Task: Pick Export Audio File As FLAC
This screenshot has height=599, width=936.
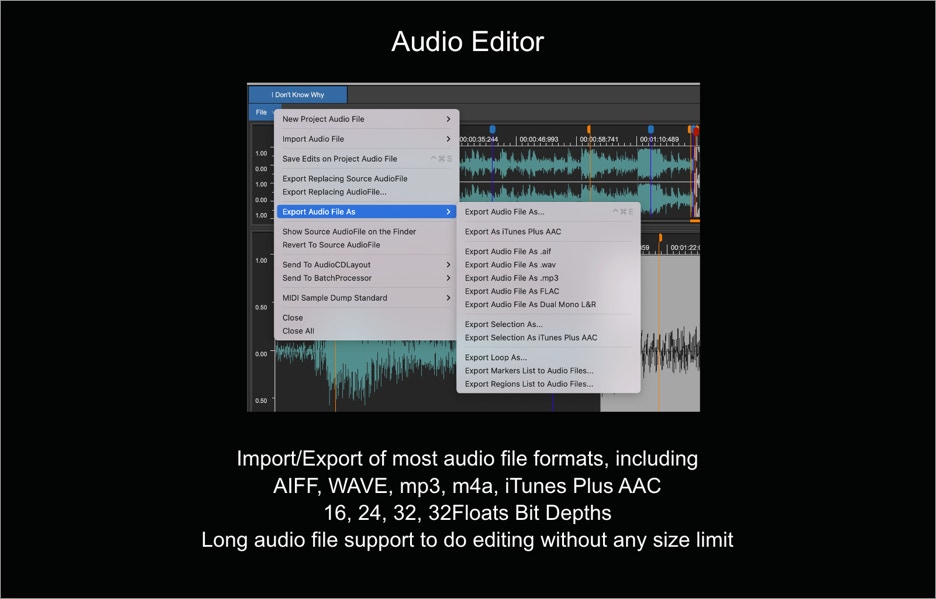Action: tap(512, 292)
